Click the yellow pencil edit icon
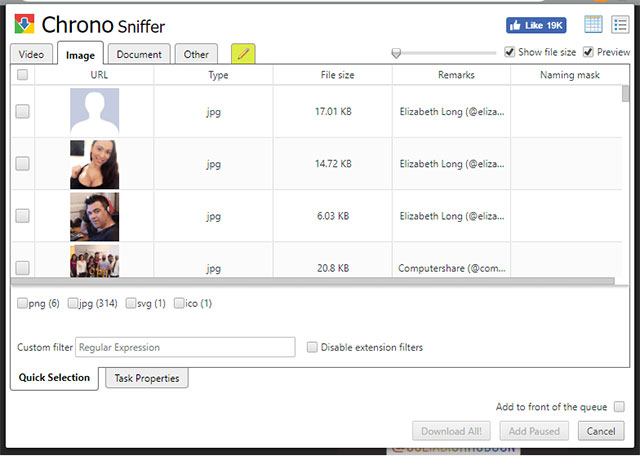640x456 pixels. (x=243, y=53)
